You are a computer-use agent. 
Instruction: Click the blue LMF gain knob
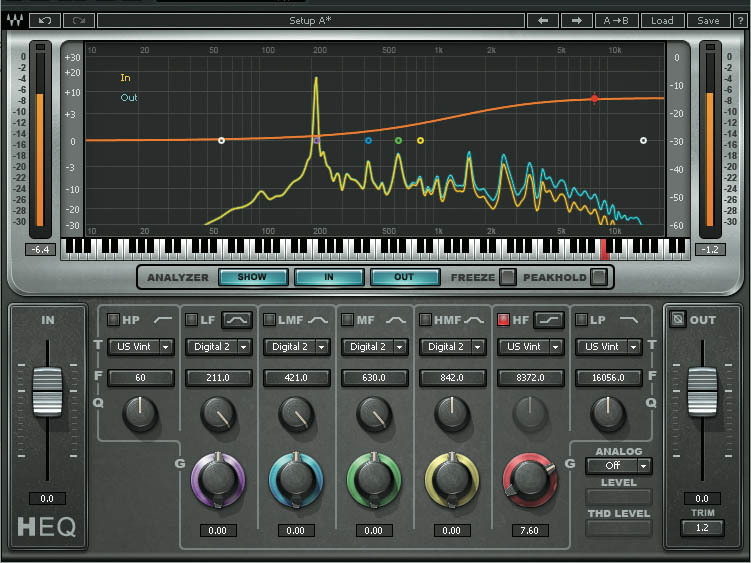pos(296,480)
